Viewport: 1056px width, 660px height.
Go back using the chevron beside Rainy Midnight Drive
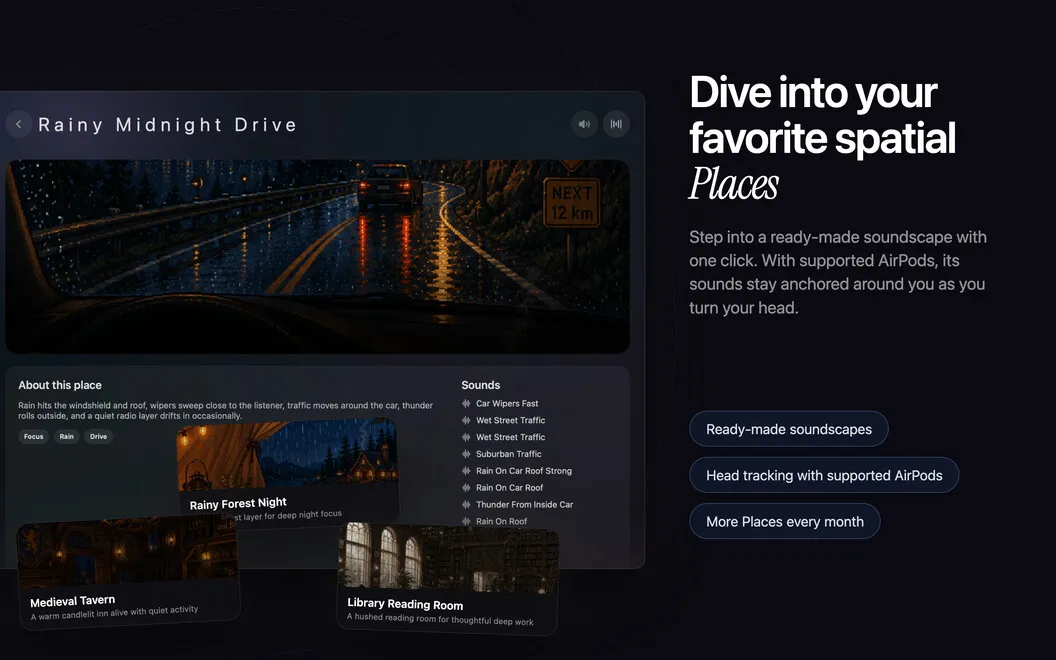pyautogui.click(x=19, y=124)
